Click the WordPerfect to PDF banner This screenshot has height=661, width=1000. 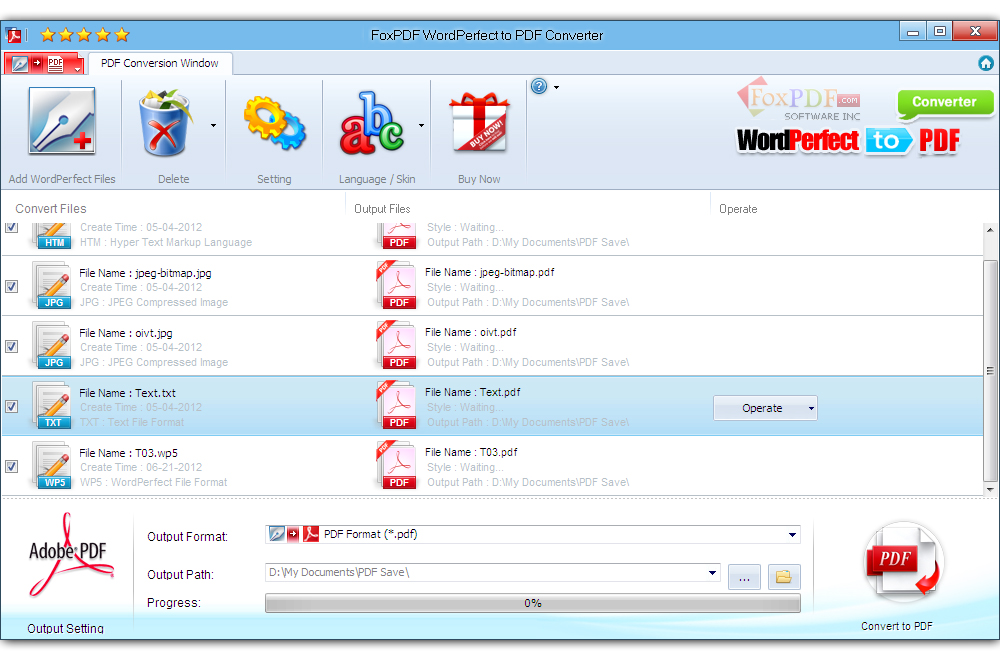coord(848,140)
